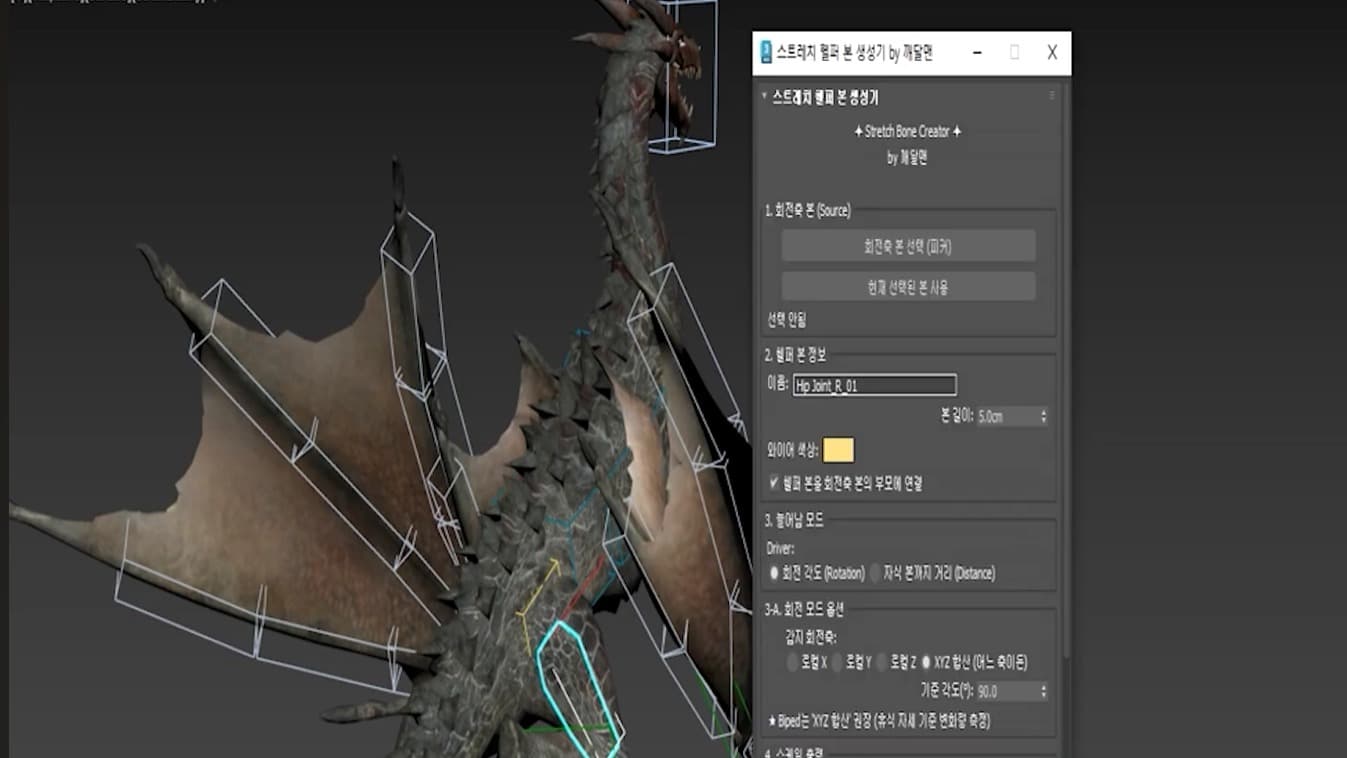Click the 현재 선택된 본 사용 button

tap(908, 287)
